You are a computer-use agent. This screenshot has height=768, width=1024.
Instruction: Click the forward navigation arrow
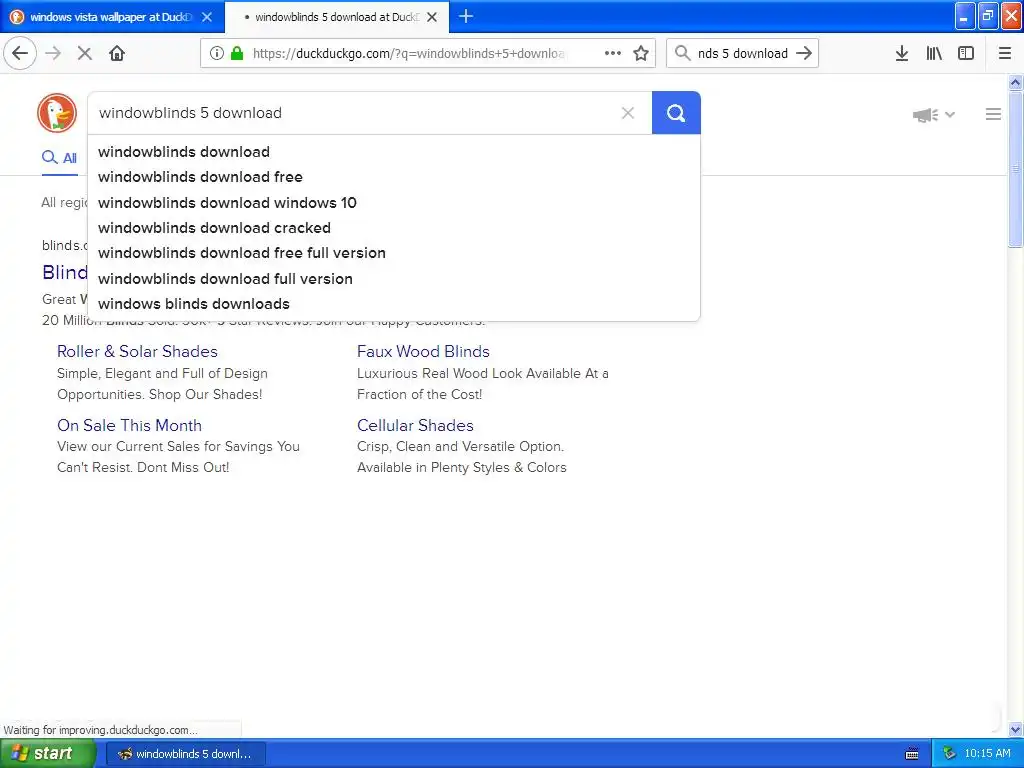(x=53, y=54)
